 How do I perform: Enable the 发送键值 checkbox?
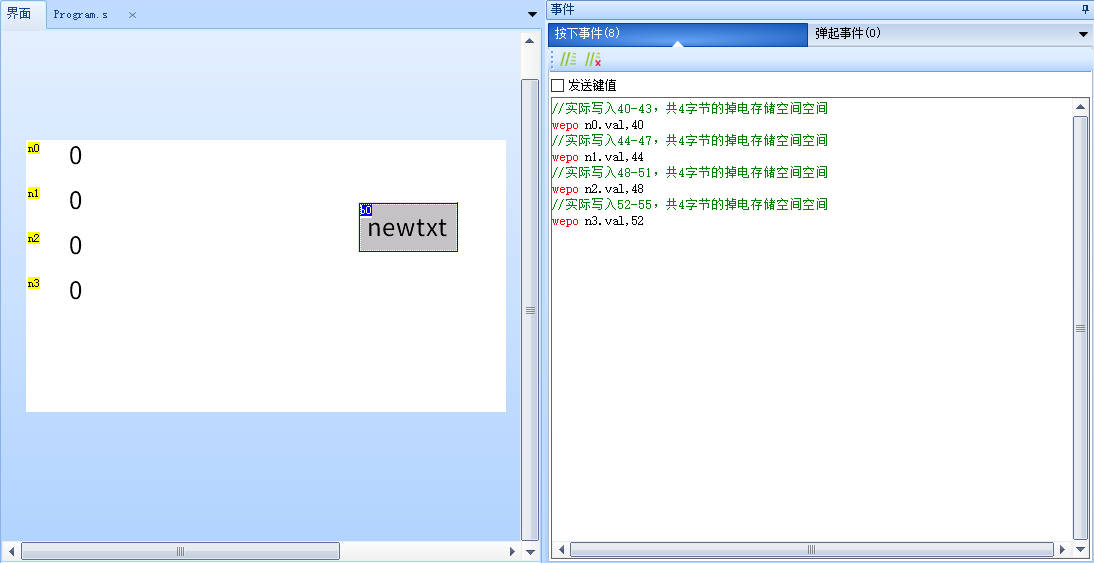coord(558,86)
